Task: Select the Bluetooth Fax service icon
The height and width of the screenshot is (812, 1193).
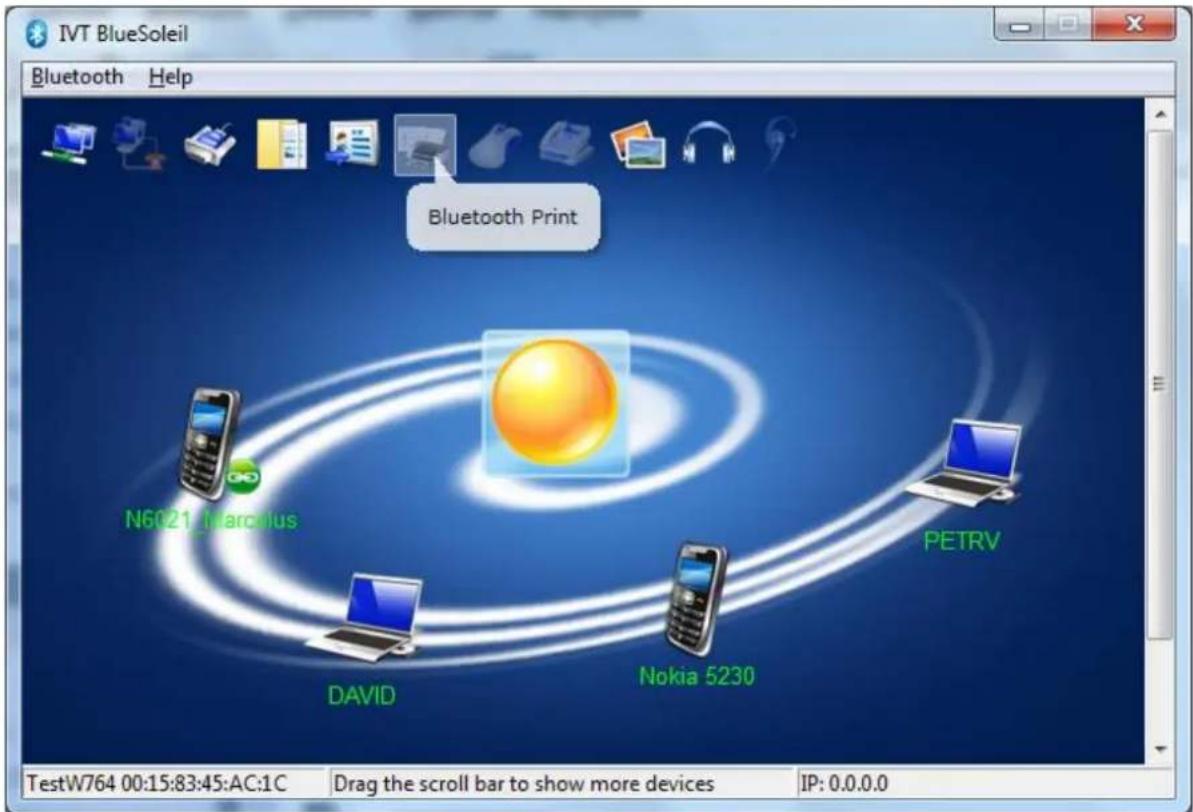Action: click(567, 142)
